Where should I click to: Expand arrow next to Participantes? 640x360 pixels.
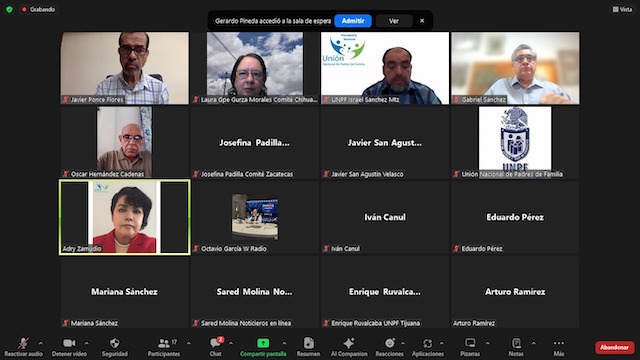click(x=189, y=343)
